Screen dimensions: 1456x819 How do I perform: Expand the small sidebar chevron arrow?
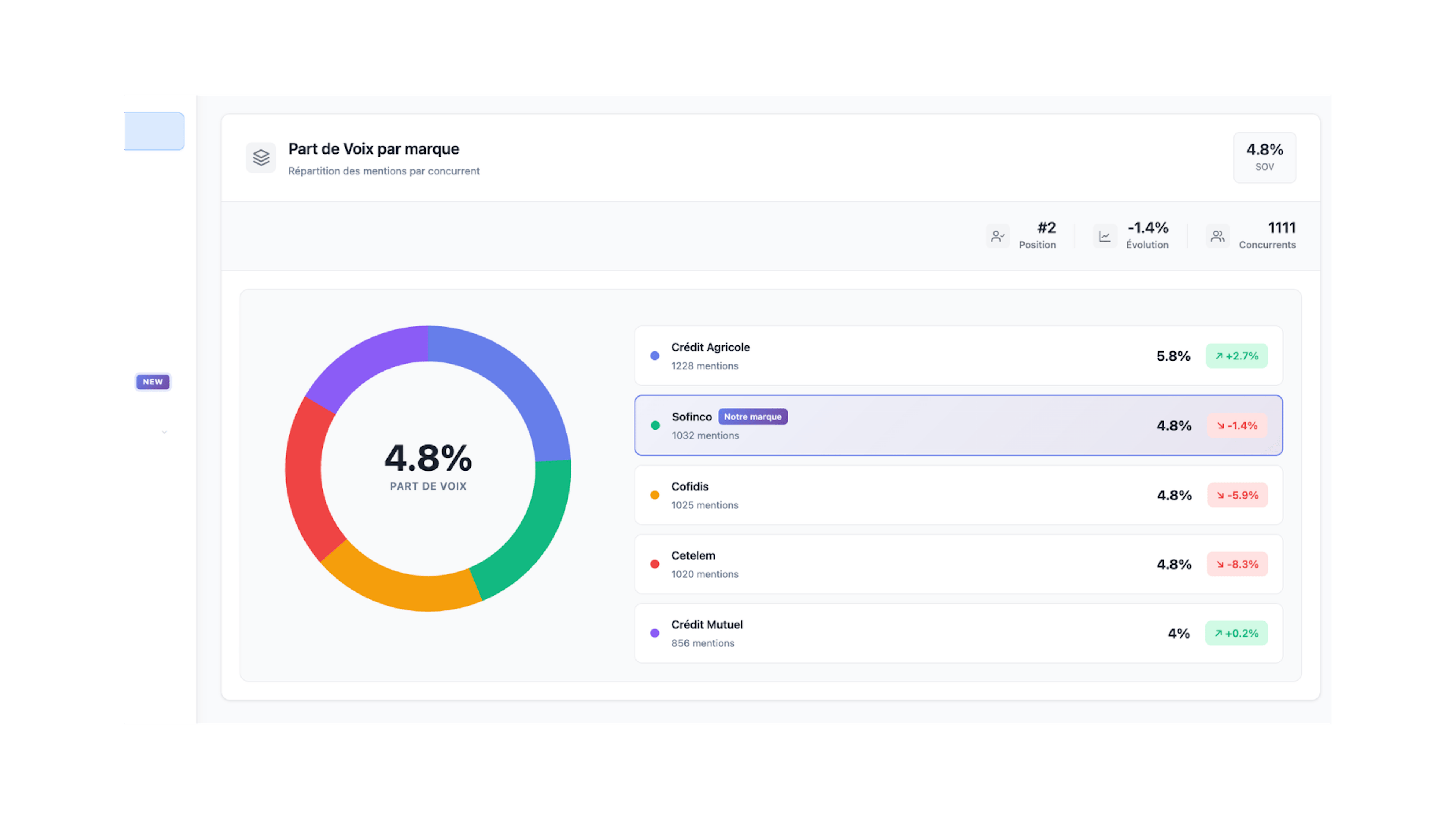pos(164,432)
